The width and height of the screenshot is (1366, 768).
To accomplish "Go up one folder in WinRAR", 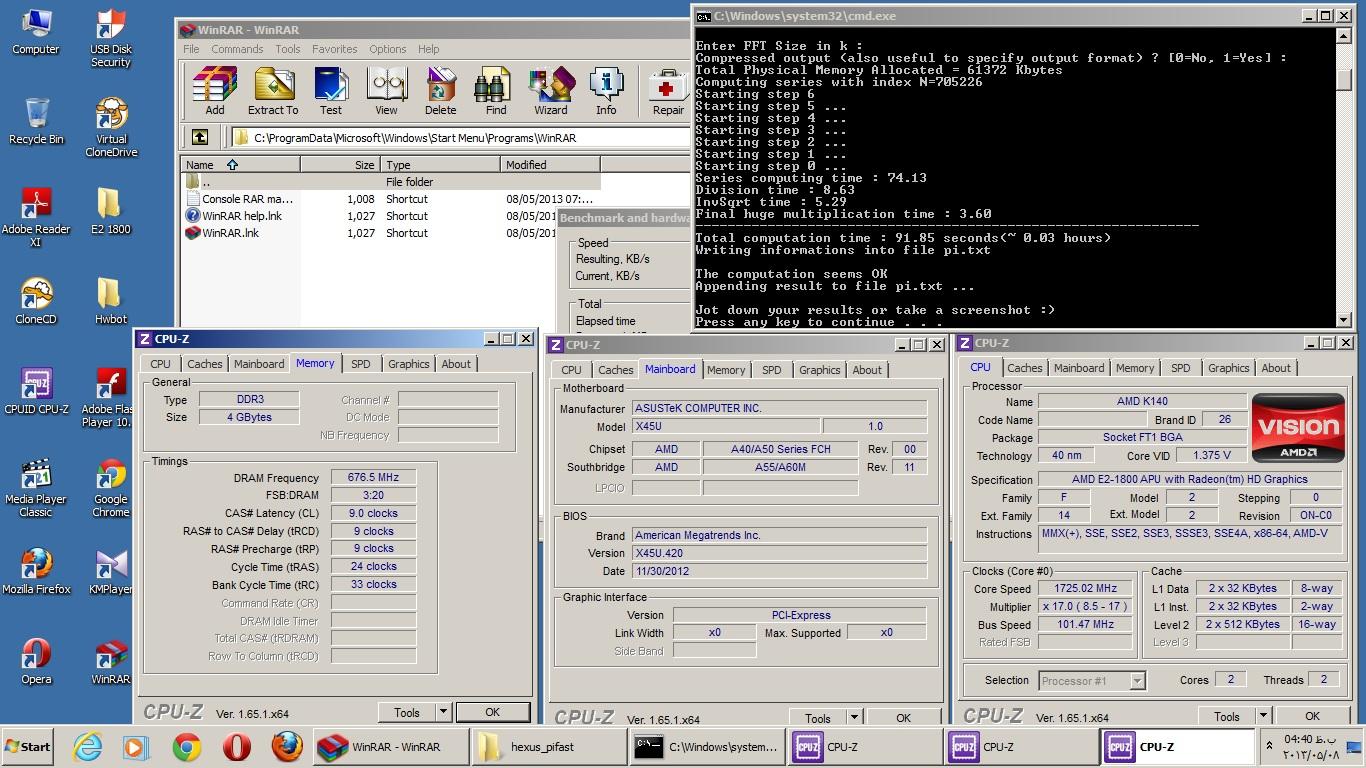I will tap(200, 137).
